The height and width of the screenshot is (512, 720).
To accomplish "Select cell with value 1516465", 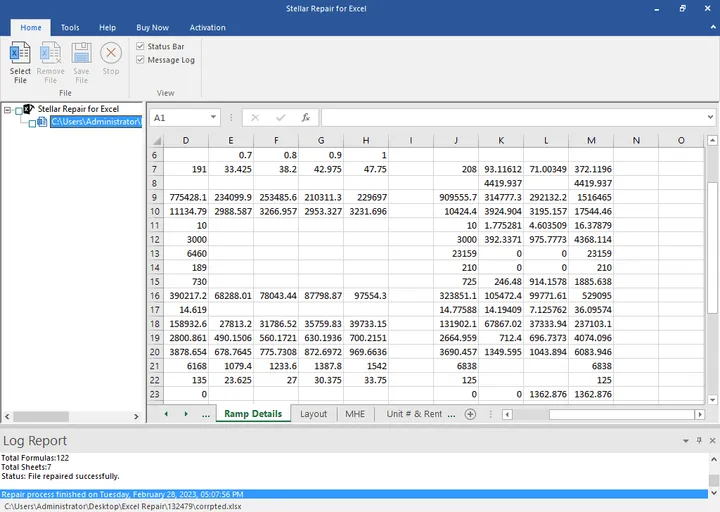I will click(x=591, y=197).
